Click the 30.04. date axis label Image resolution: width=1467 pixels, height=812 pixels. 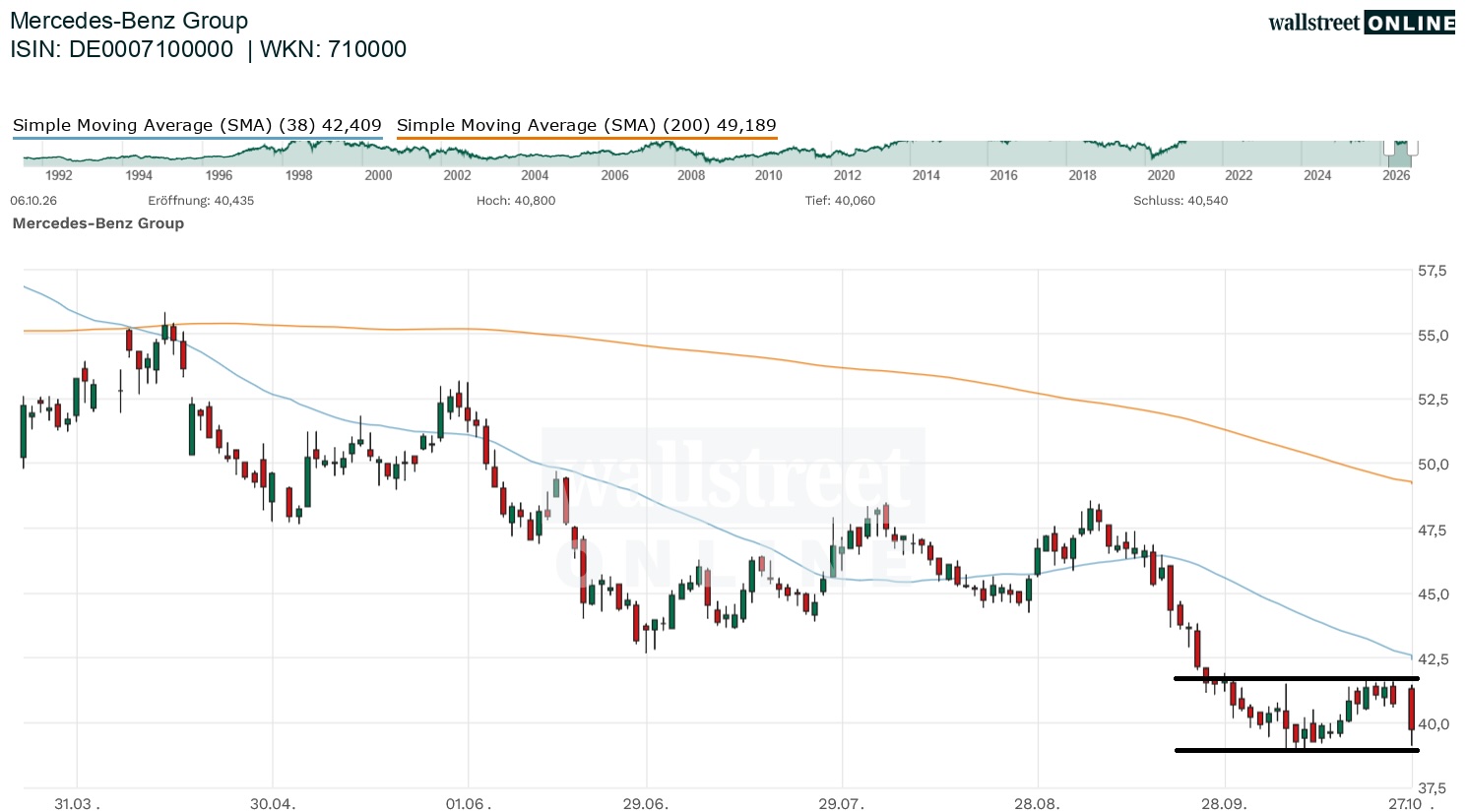(273, 804)
